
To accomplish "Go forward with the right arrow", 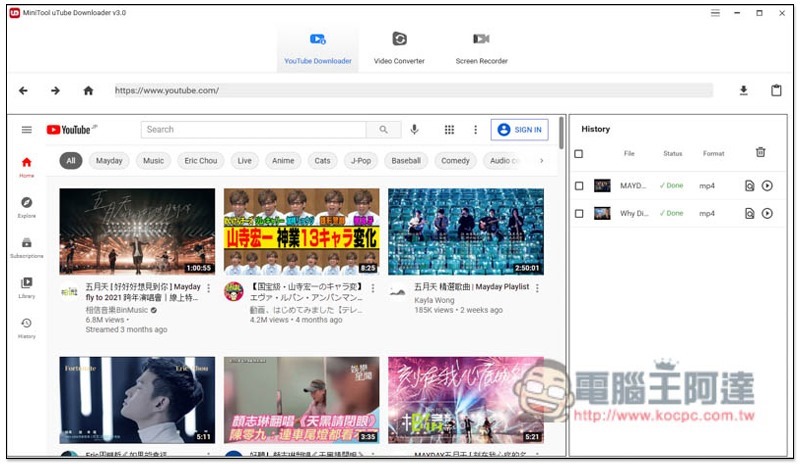I will (x=55, y=91).
